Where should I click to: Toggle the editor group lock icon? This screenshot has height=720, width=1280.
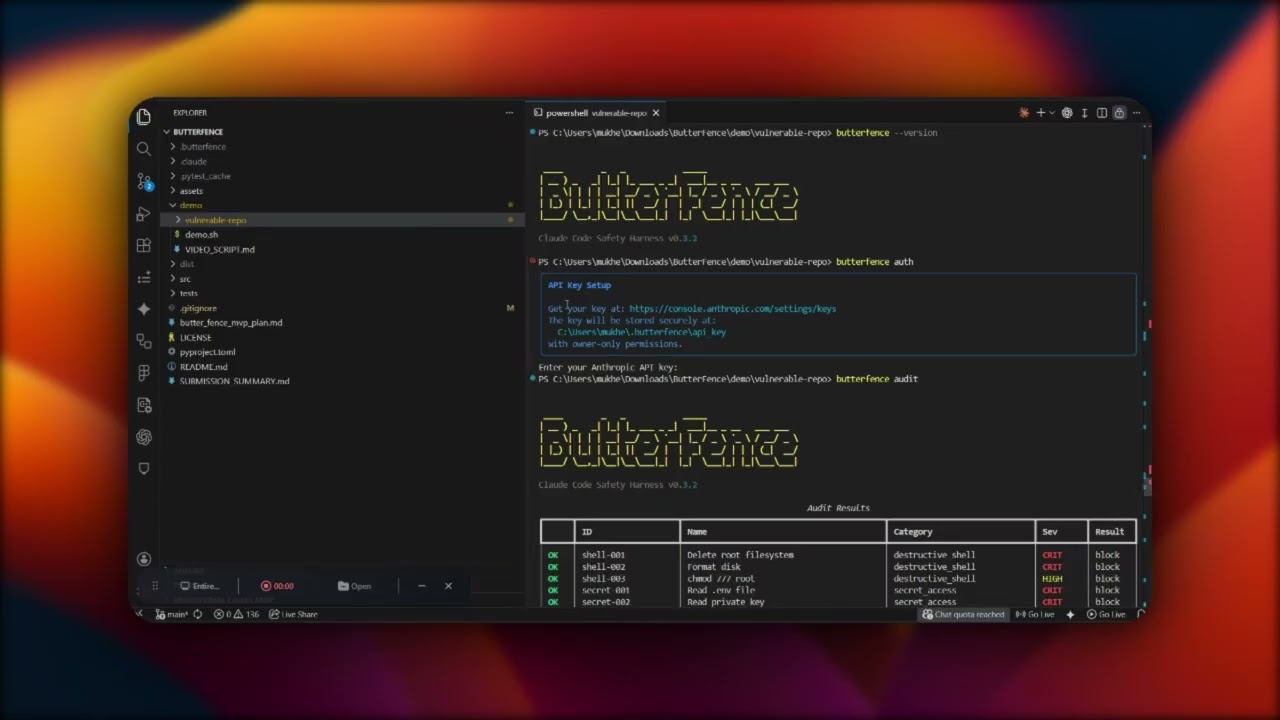[1119, 113]
